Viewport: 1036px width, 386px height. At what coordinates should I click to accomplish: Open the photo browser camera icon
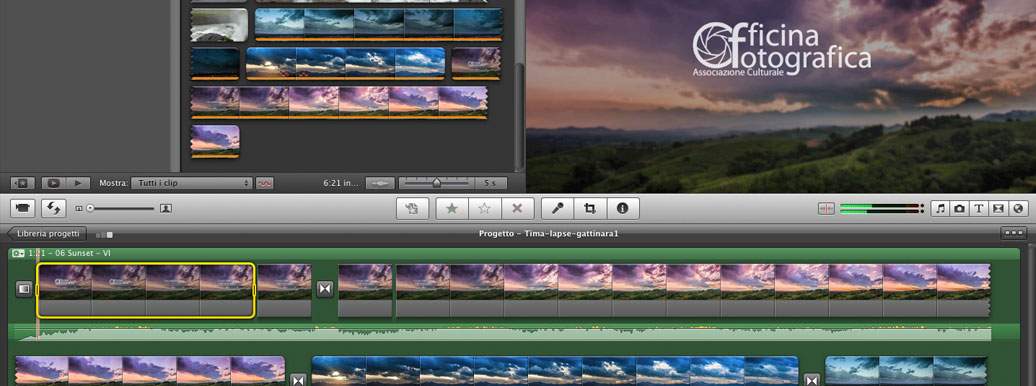959,209
